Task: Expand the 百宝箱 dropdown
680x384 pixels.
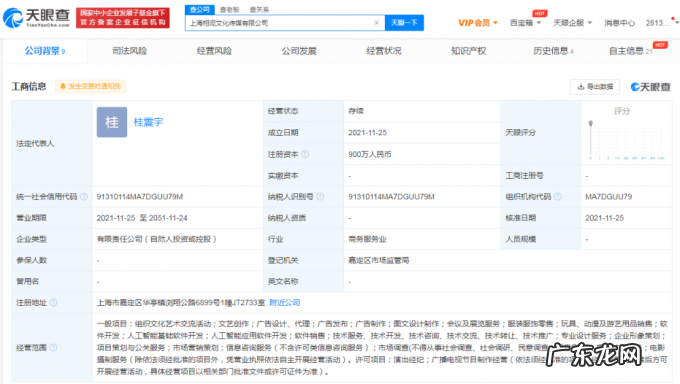Action: click(x=525, y=23)
